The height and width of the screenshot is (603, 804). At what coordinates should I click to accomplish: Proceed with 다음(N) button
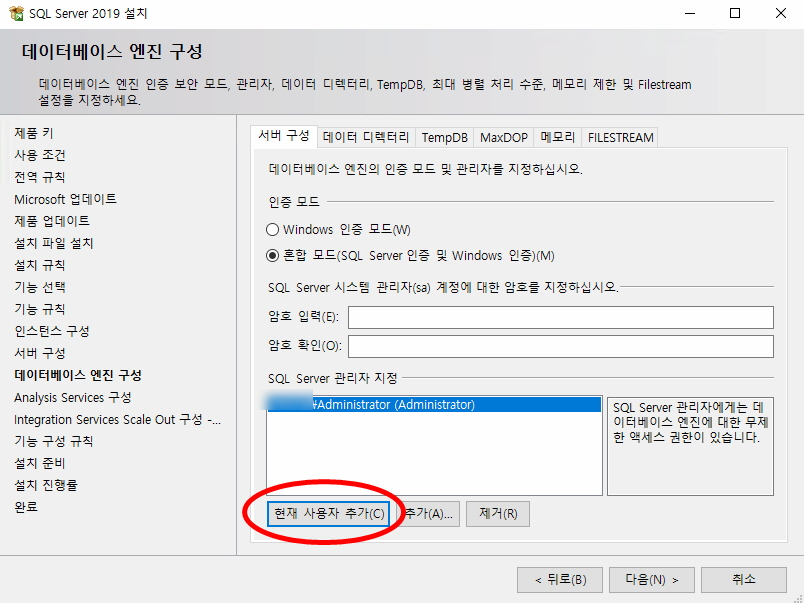(x=652, y=580)
